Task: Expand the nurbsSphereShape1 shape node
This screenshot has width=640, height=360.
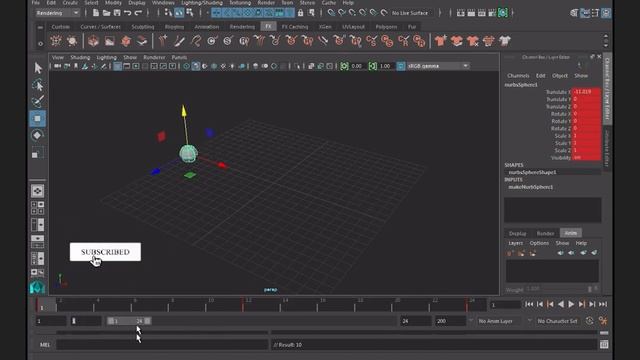Action: 532,172
